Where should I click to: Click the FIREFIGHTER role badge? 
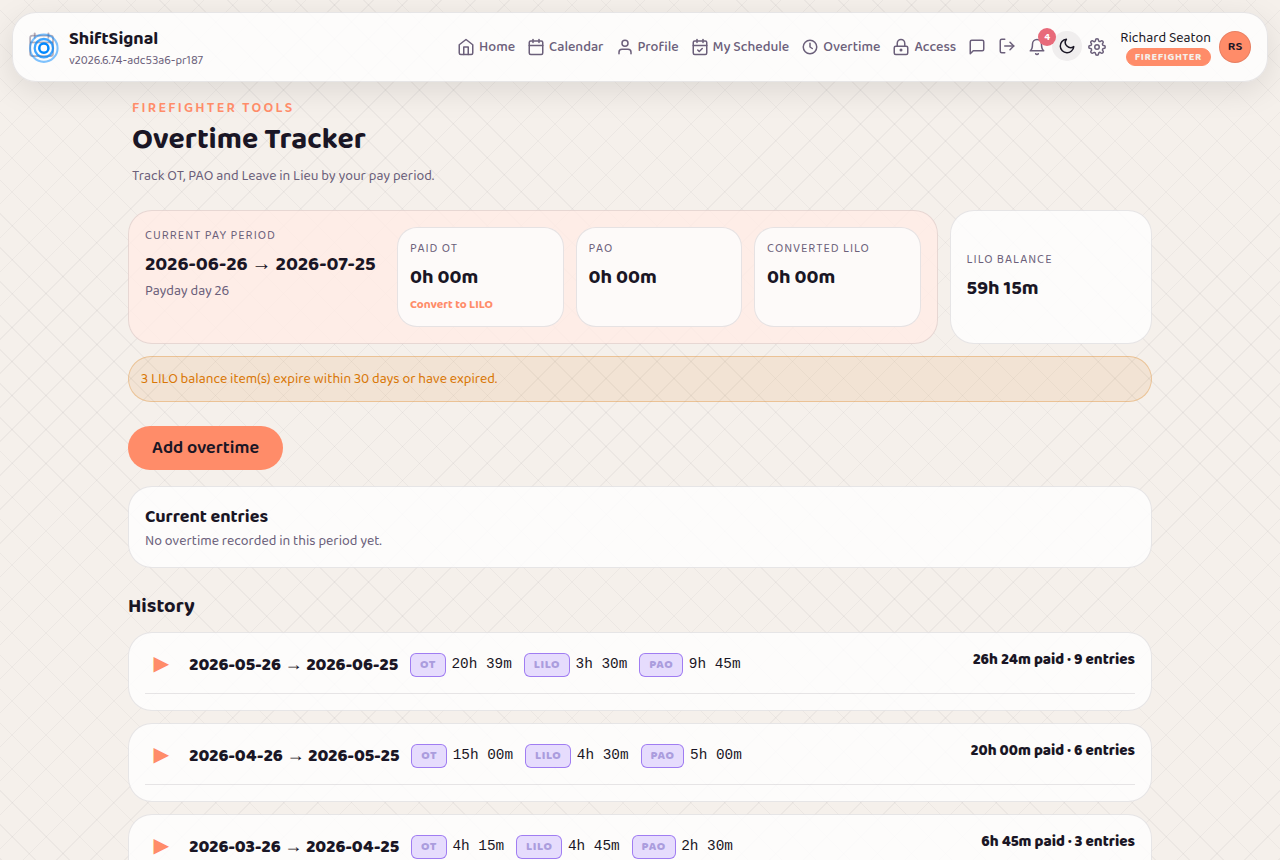pos(1168,57)
